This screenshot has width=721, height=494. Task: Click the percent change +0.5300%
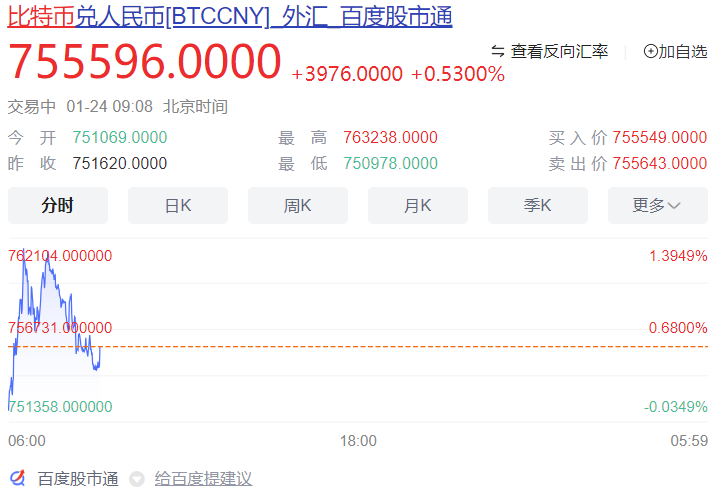(x=458, y=74)
